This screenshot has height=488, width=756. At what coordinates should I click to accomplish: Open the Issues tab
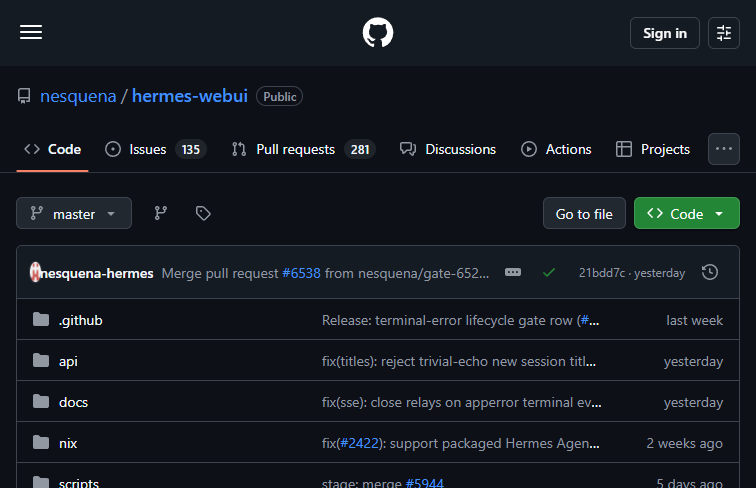pyautogui.click(x=156, y=149)
